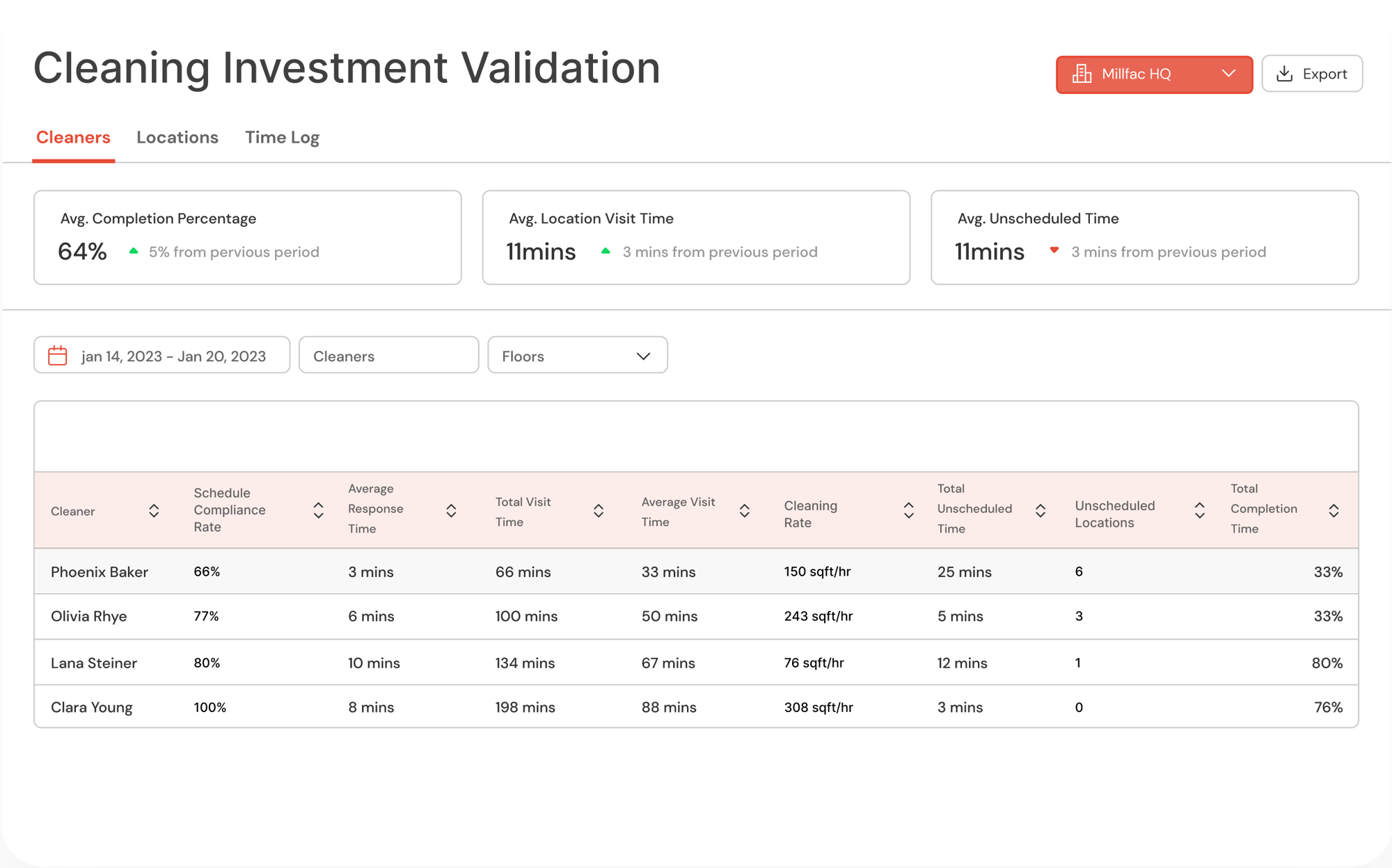Click the Unscheduled Locations column header
Screen dimensions: 1392x868
coord(1115,514)
